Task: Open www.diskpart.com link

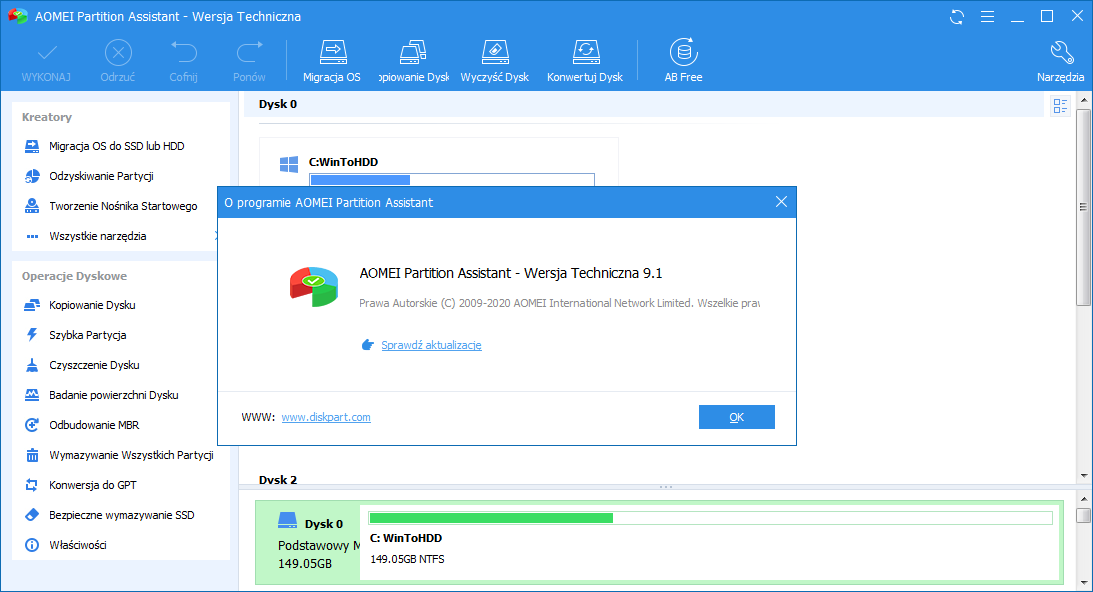Action: pos(326,417)
